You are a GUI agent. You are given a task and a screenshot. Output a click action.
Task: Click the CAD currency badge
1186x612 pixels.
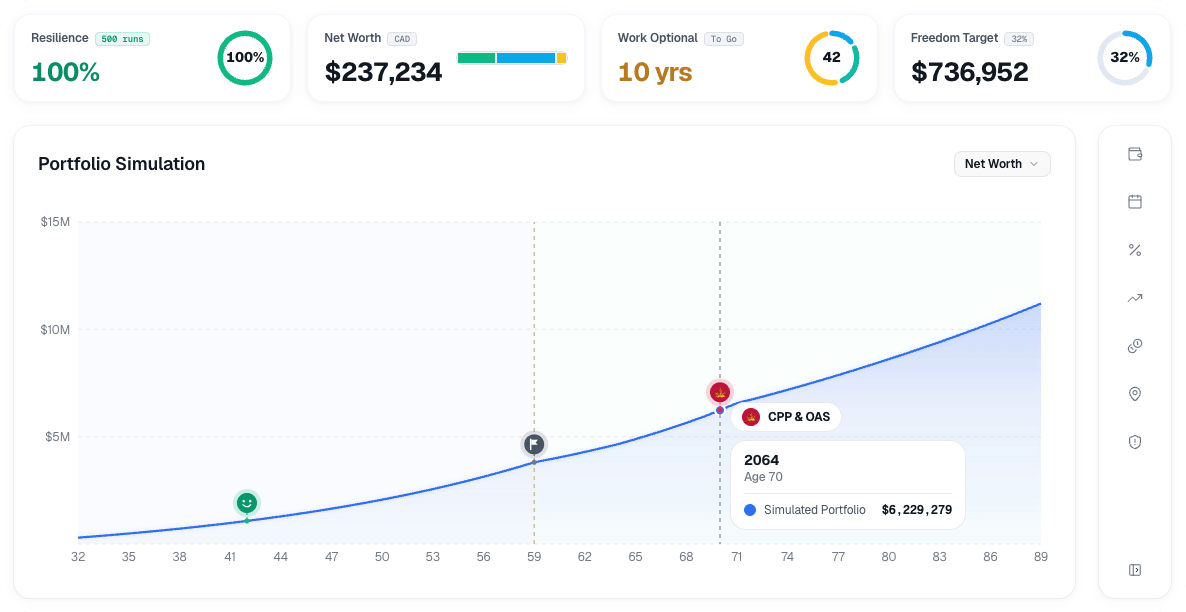(x=402, y=39)
